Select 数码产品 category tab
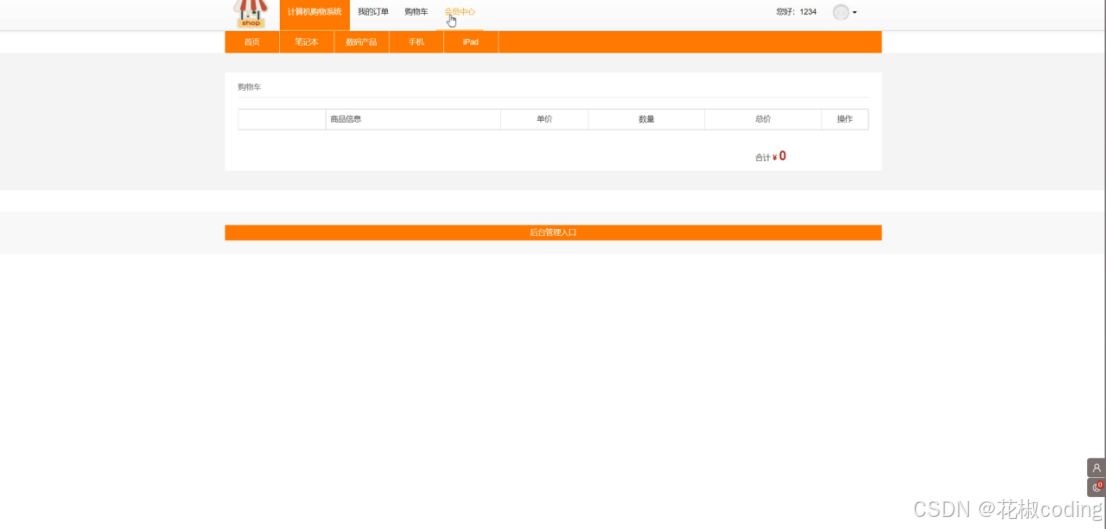 point(362,42)
